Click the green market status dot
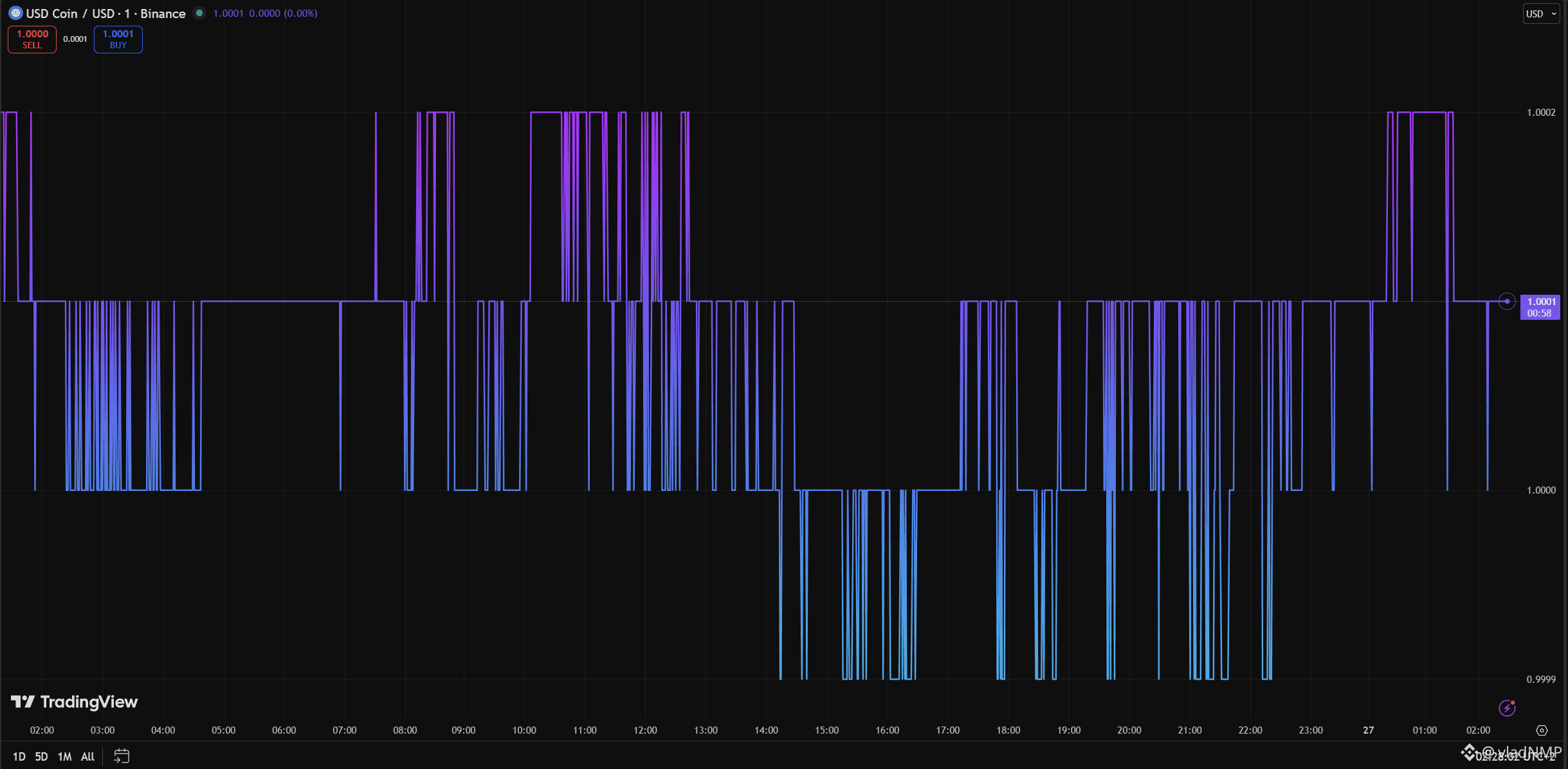 click(199, 13)
